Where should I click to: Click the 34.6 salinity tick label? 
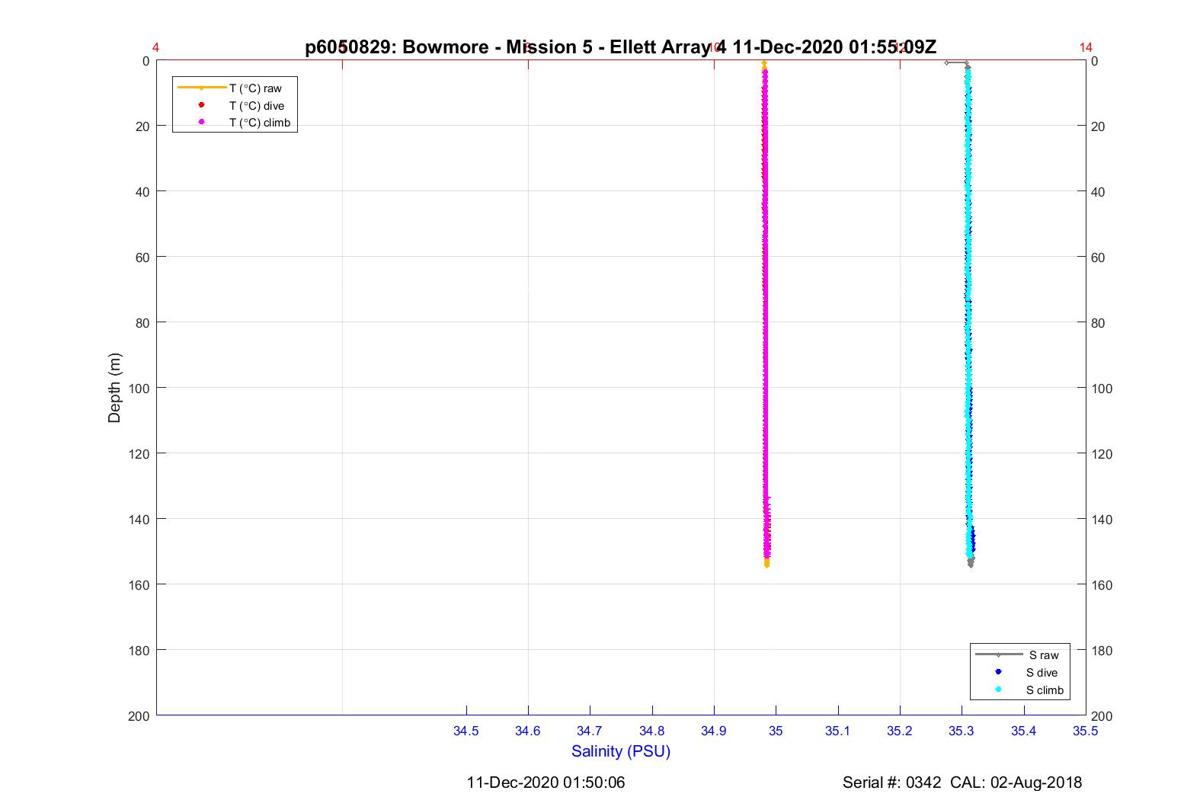tap(528, 731)
